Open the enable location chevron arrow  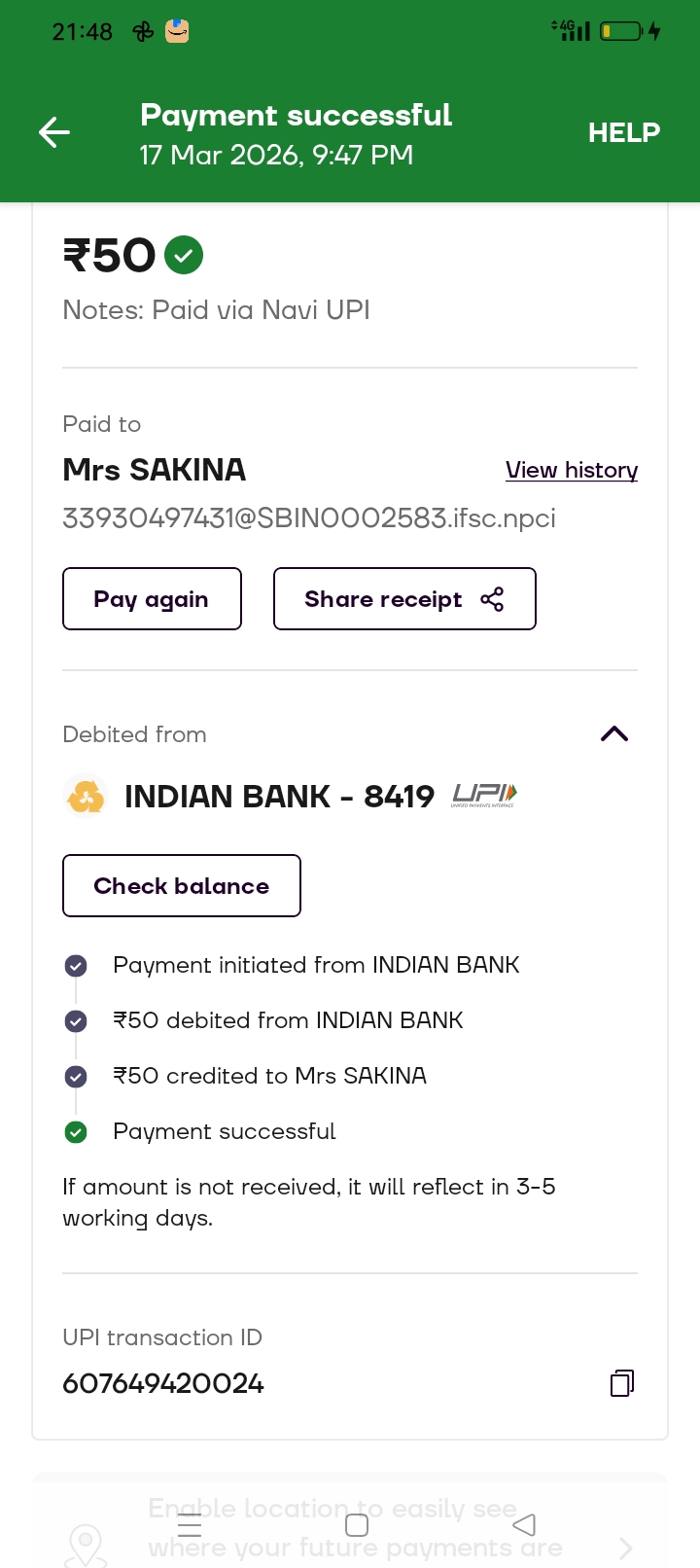click(x=626, y=1547)
